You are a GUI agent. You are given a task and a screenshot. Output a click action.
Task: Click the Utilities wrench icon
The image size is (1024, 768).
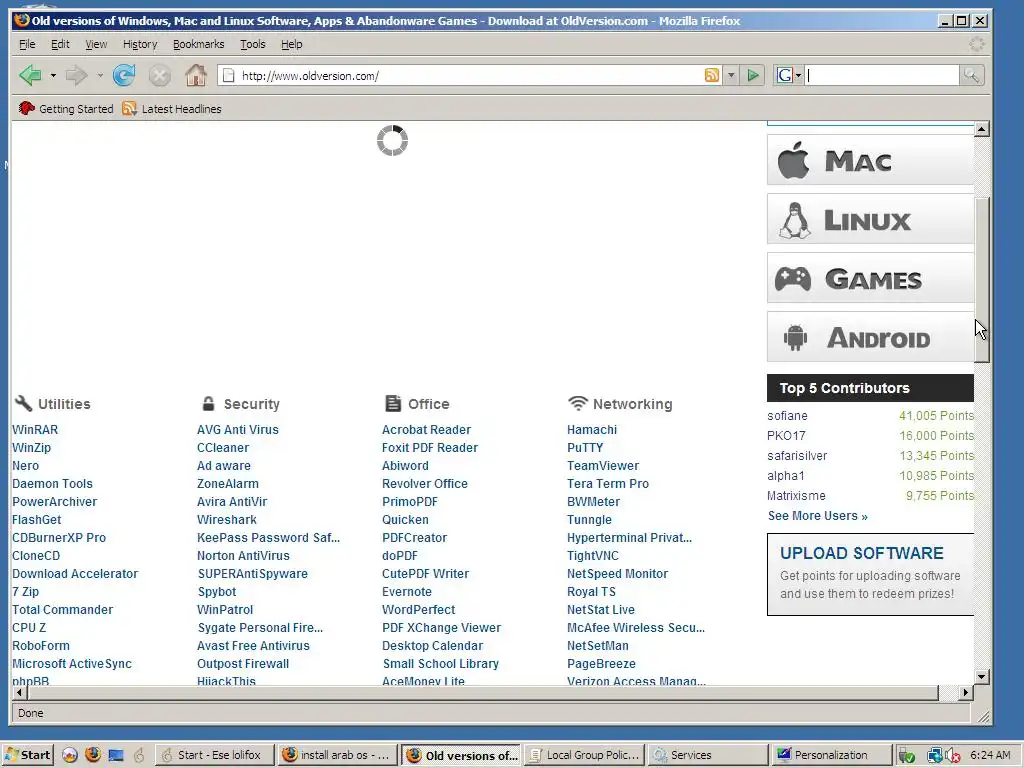tap(23, 403)
